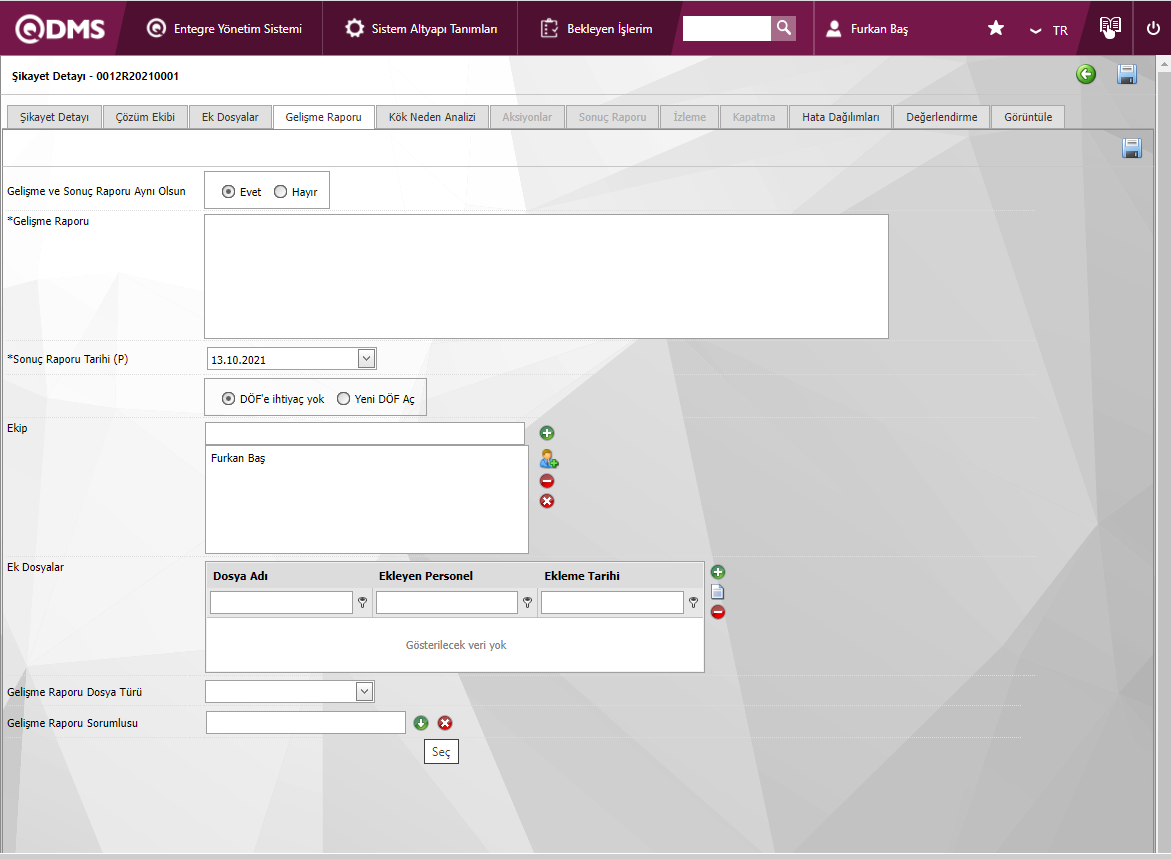Click the Furkan Baş user name
1171x859 pixels.
879,29
